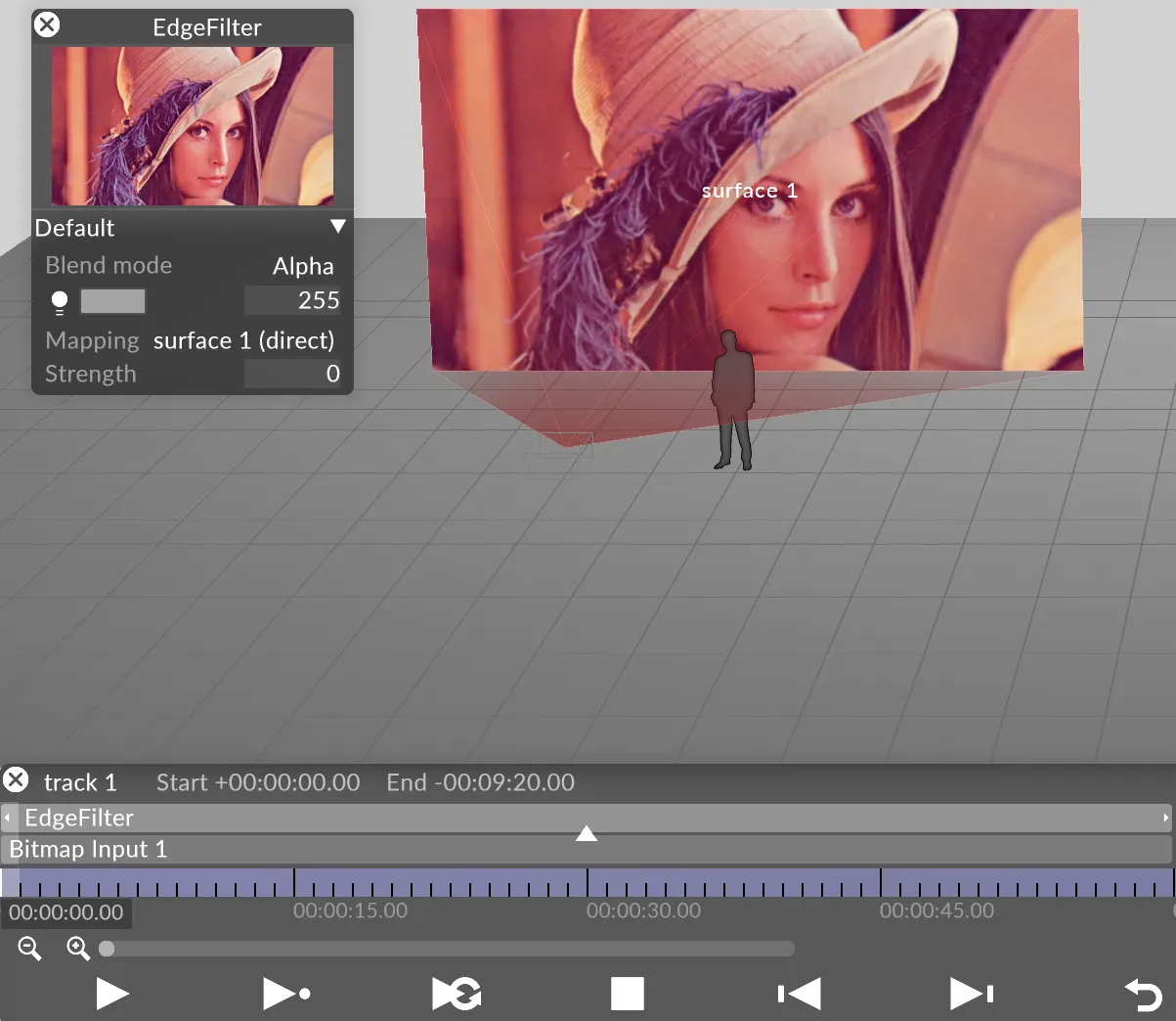Click the Play button
Screen dimensions: 1176x1021
point(112,994)
